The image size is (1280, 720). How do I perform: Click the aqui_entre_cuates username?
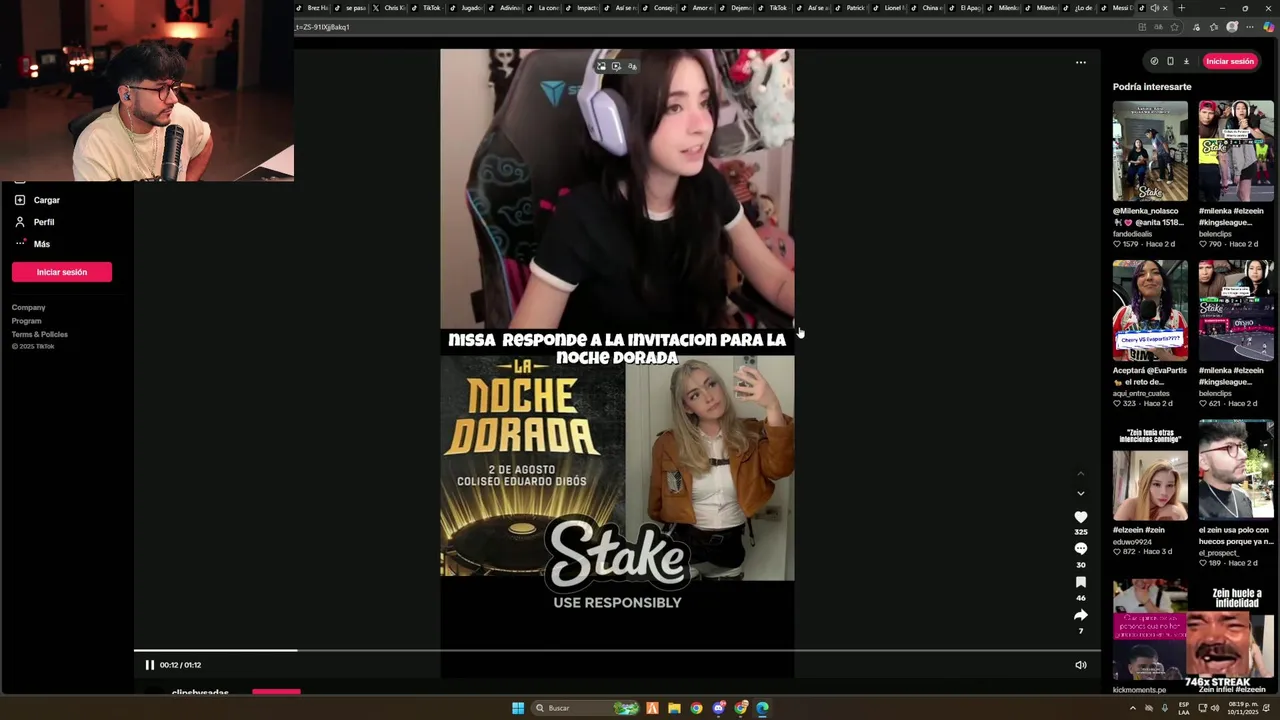point(1141,393)
